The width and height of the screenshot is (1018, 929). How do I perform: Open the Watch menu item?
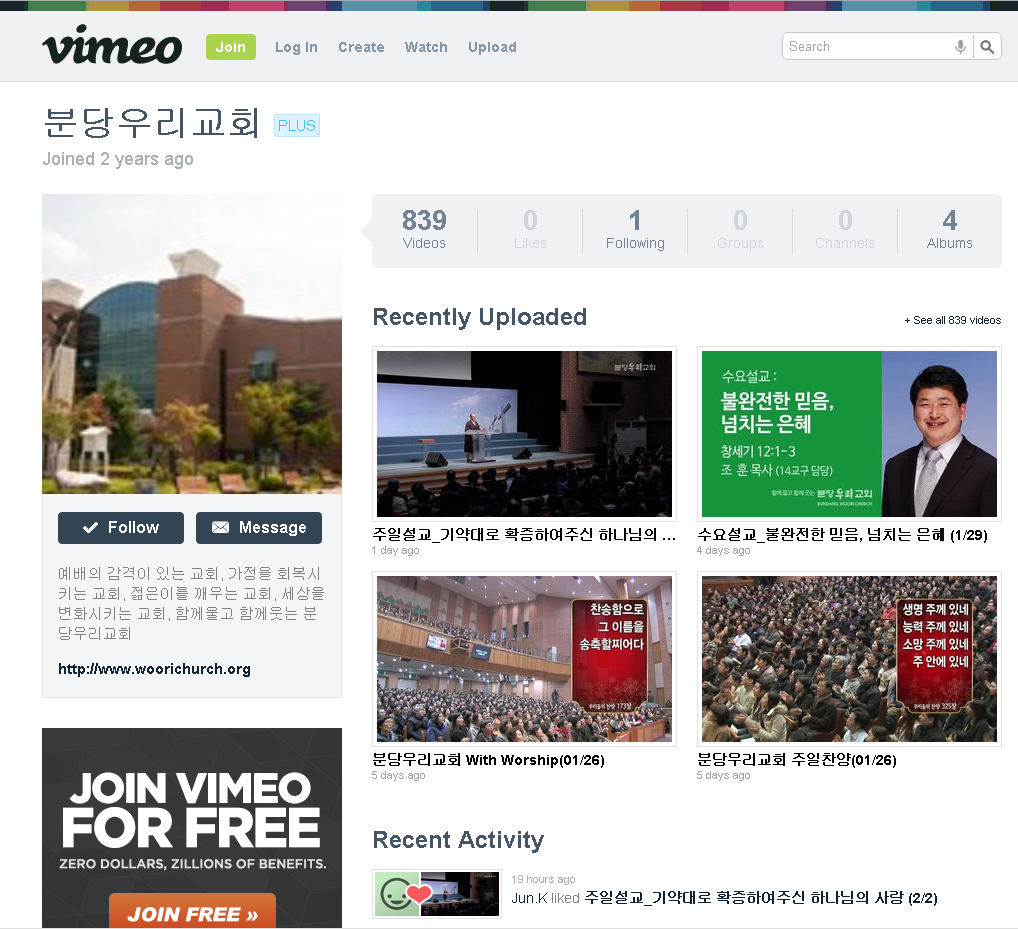pyautogui.click(x=426, y=47)
